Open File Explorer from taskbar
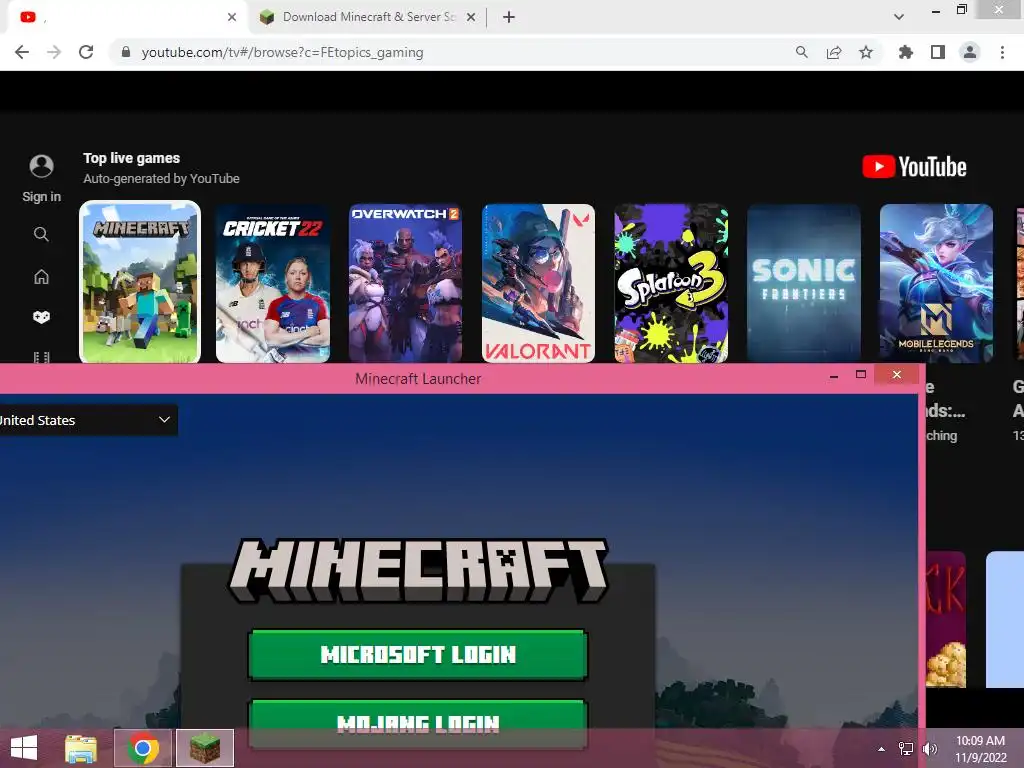 [81, 748]
